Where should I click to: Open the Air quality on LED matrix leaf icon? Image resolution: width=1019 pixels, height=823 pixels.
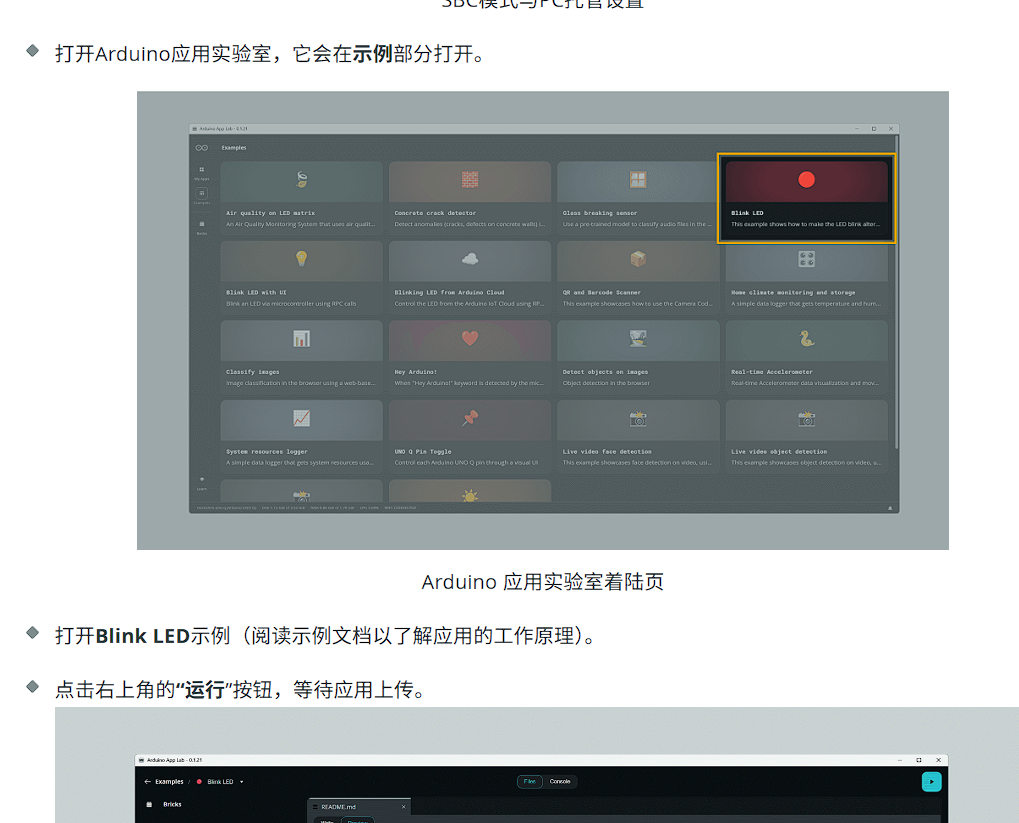pos(302,179)
